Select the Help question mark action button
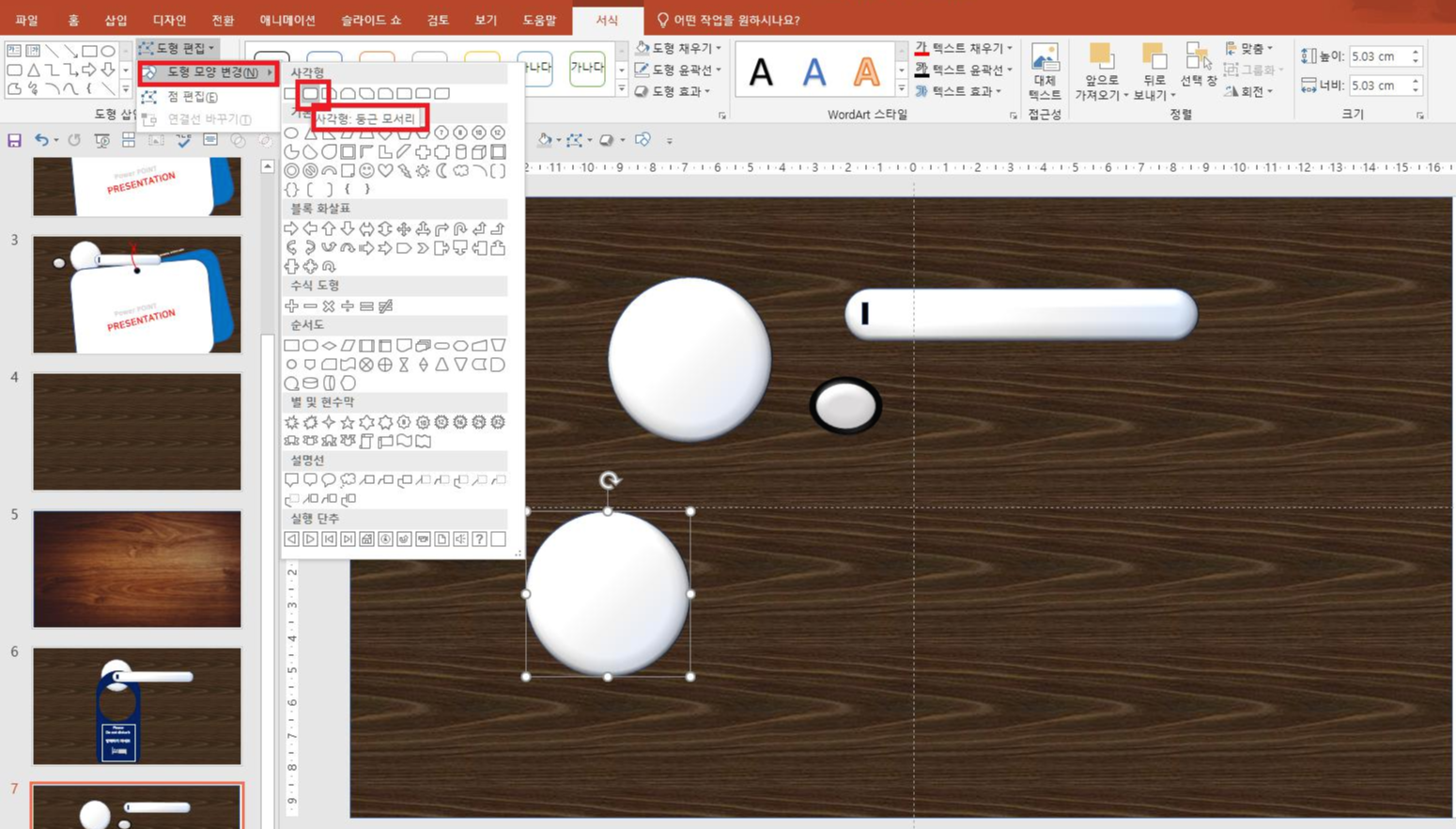The height and width of the screenshot is (829, 1456). (x=479, y=540)
